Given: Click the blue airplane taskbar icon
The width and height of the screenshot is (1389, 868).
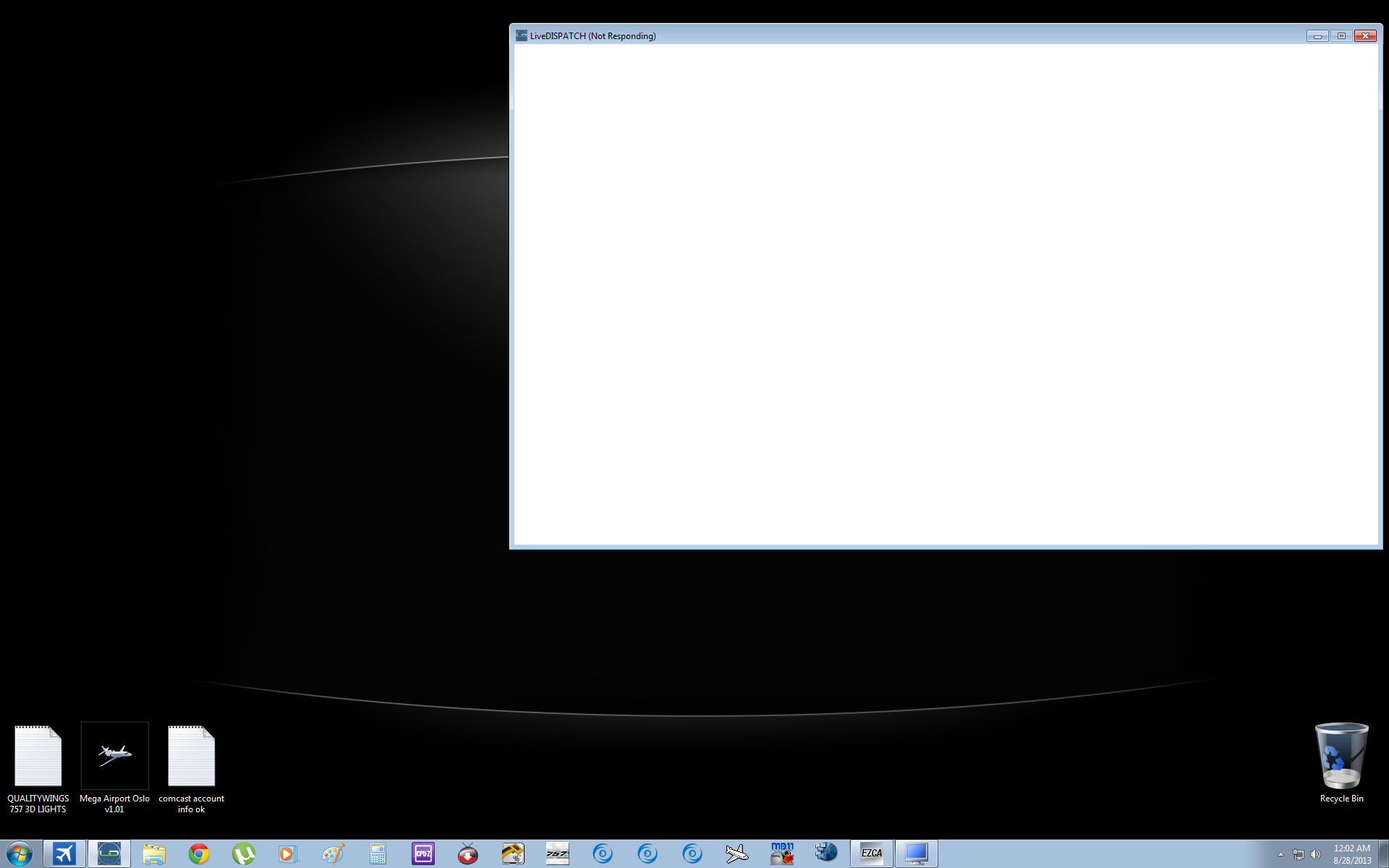Looking at the screenshot, I should [x=64, y=854].
